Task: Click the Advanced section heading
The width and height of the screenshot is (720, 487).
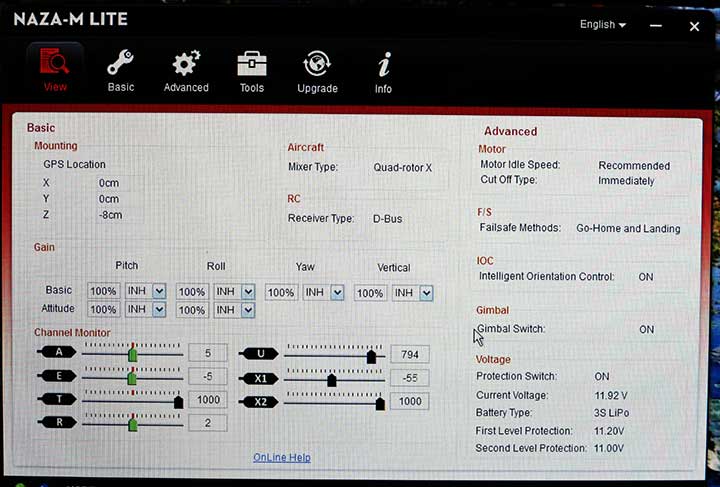Action: [x=510, y=131]
